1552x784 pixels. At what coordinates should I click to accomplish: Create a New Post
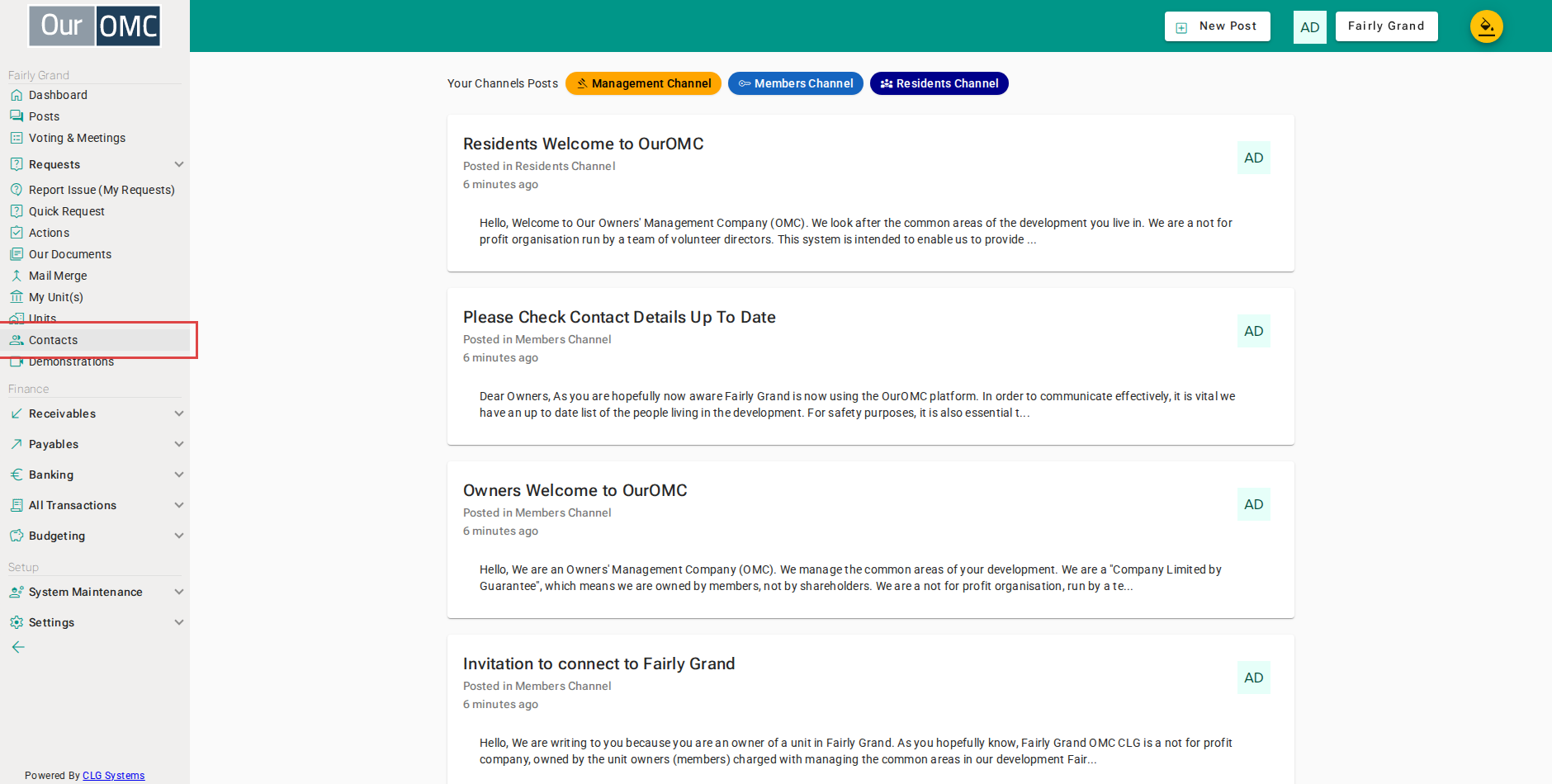click(1218, 26)
